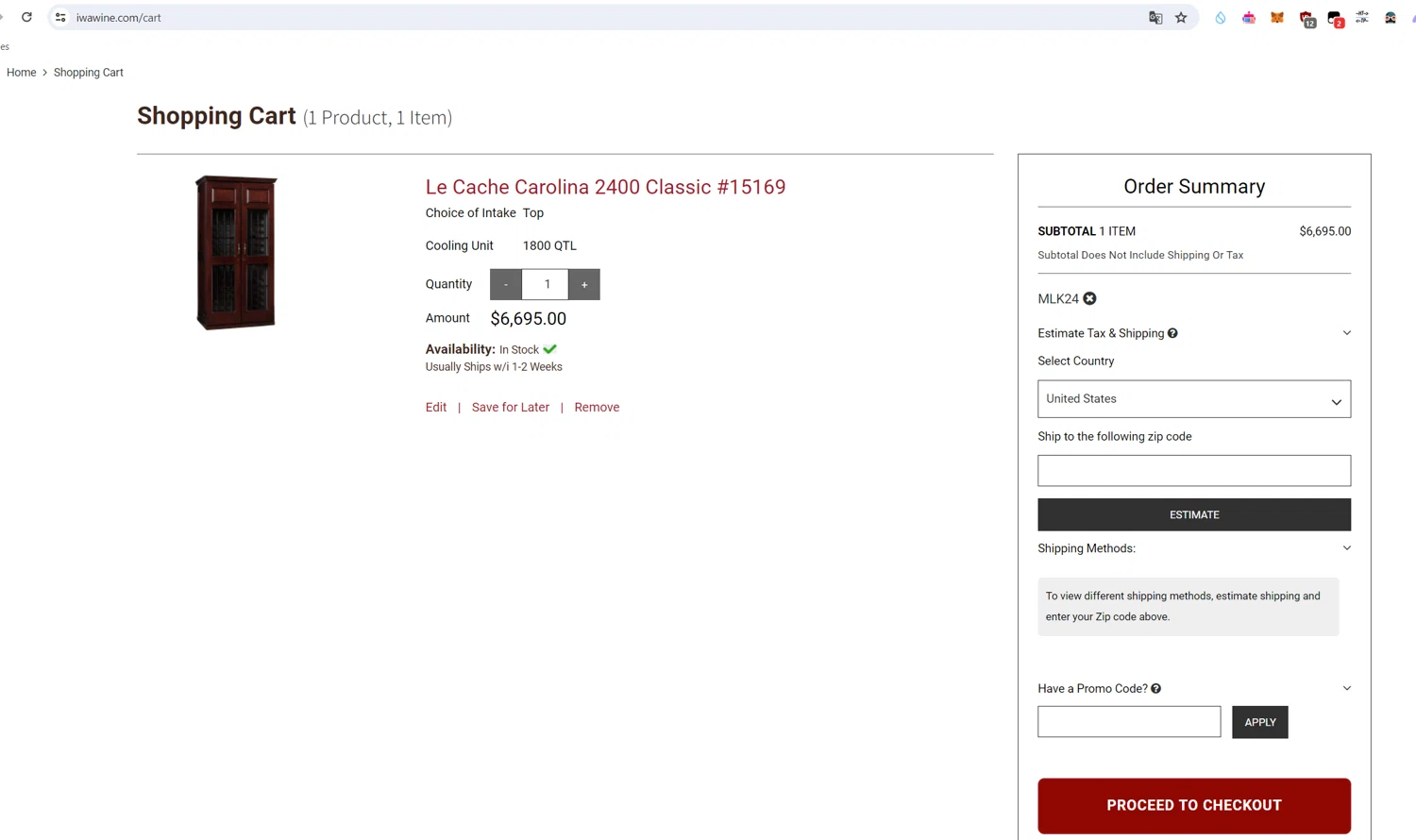Click Save for Later
Image resolution: width=1416 pixels, height=840 pixels.
(x=510, y=408)
